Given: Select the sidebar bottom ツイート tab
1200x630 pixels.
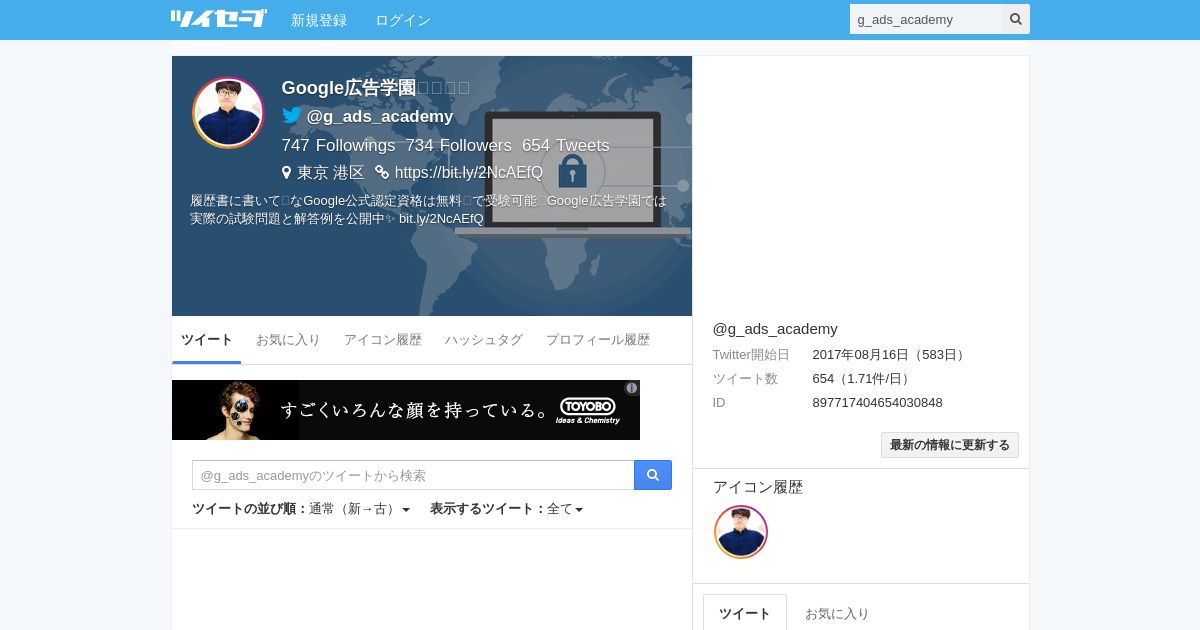Looking at the screenshot, I should click(745, 613).
